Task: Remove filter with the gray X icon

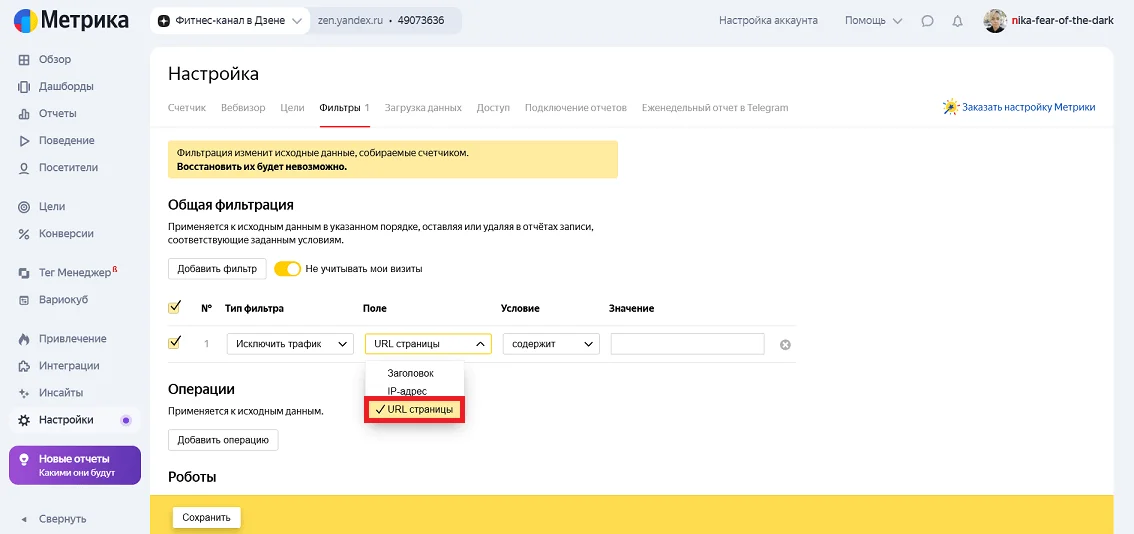Action: point(785,345)
